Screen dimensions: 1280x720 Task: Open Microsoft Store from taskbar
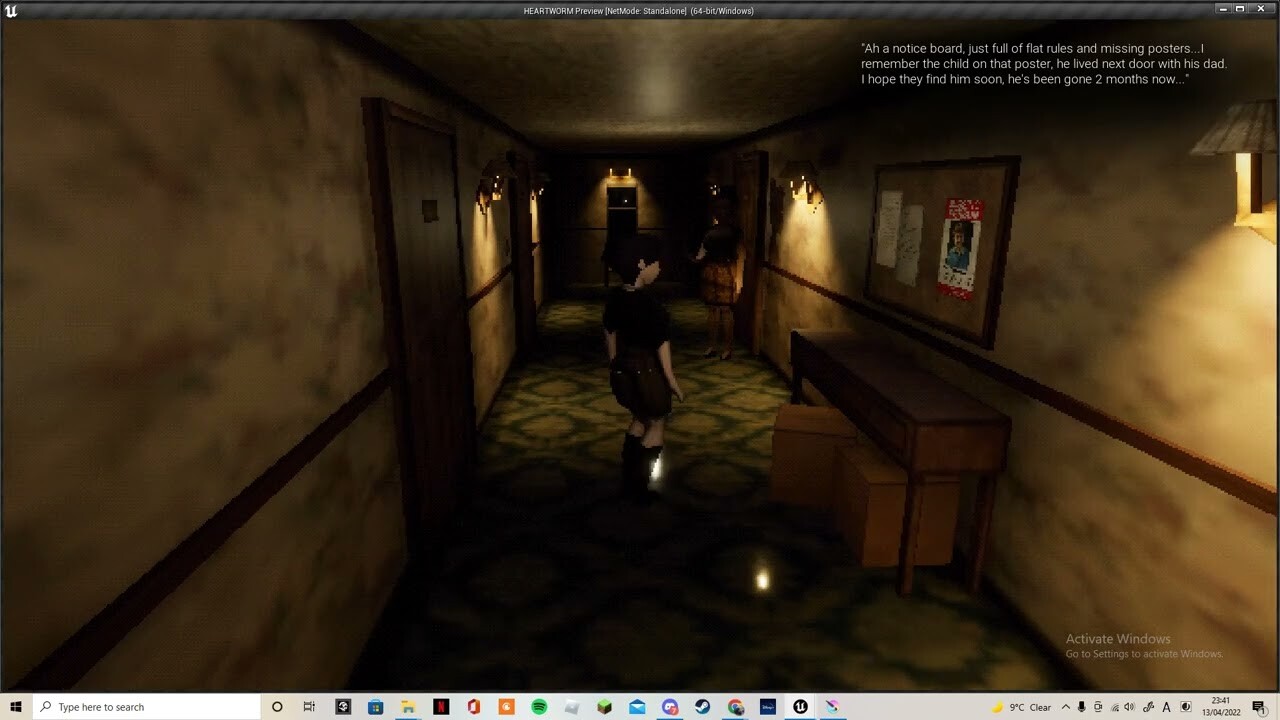[x=375, y=707]
